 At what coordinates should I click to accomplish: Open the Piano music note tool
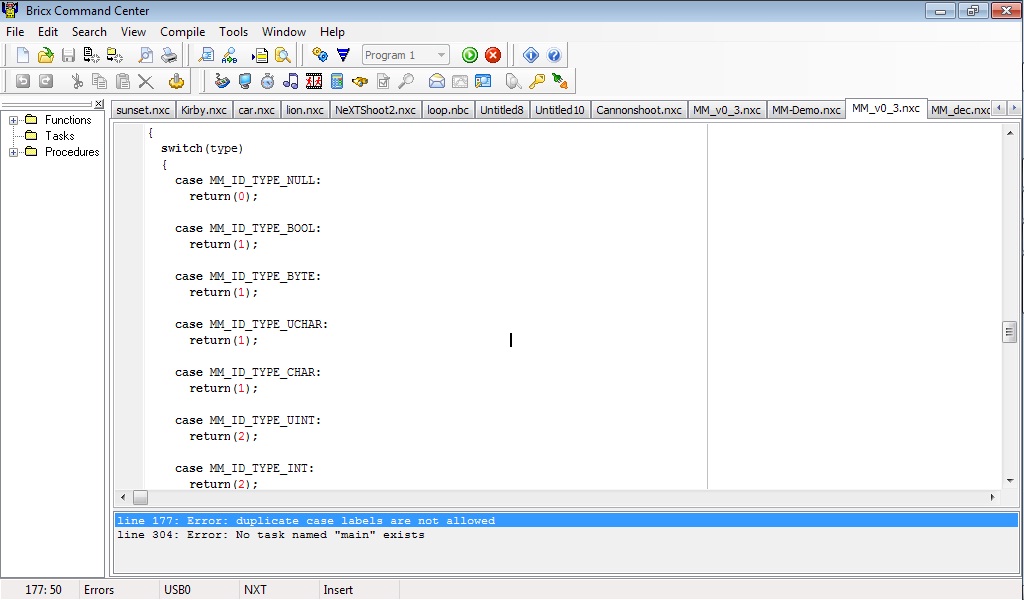[291, 82]
